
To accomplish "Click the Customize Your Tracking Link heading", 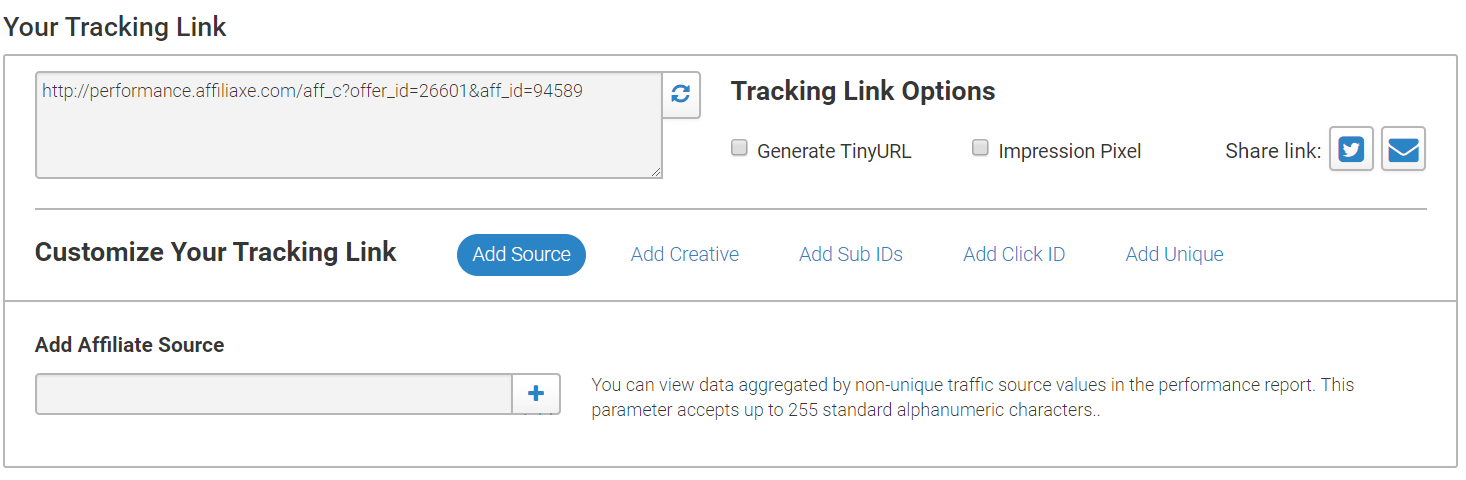I will [x=216, y=252].
